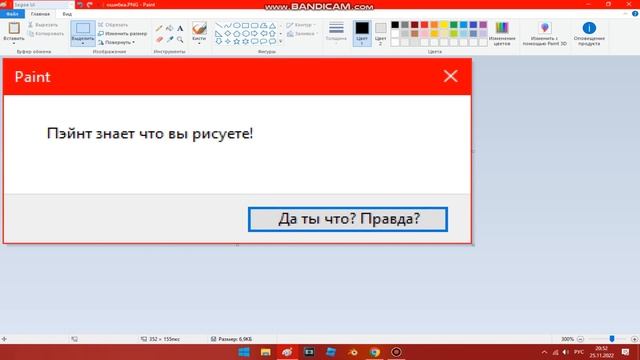The width and height of the screenshot is (640, 360).
Task: Pick the right arrow shape
Action: point(255,33)
